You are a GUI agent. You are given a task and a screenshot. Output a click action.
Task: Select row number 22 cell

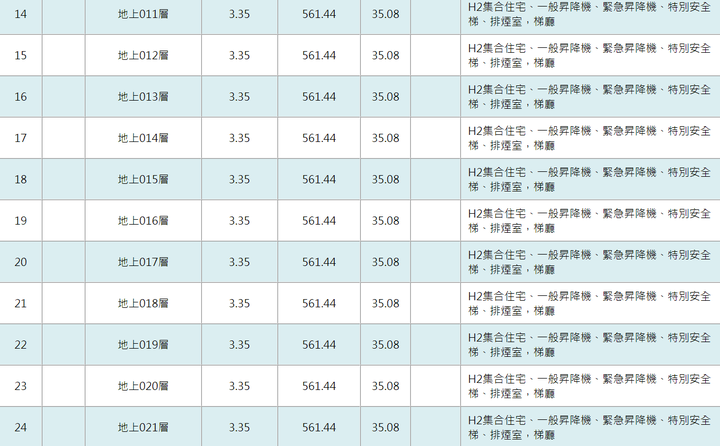21,345
